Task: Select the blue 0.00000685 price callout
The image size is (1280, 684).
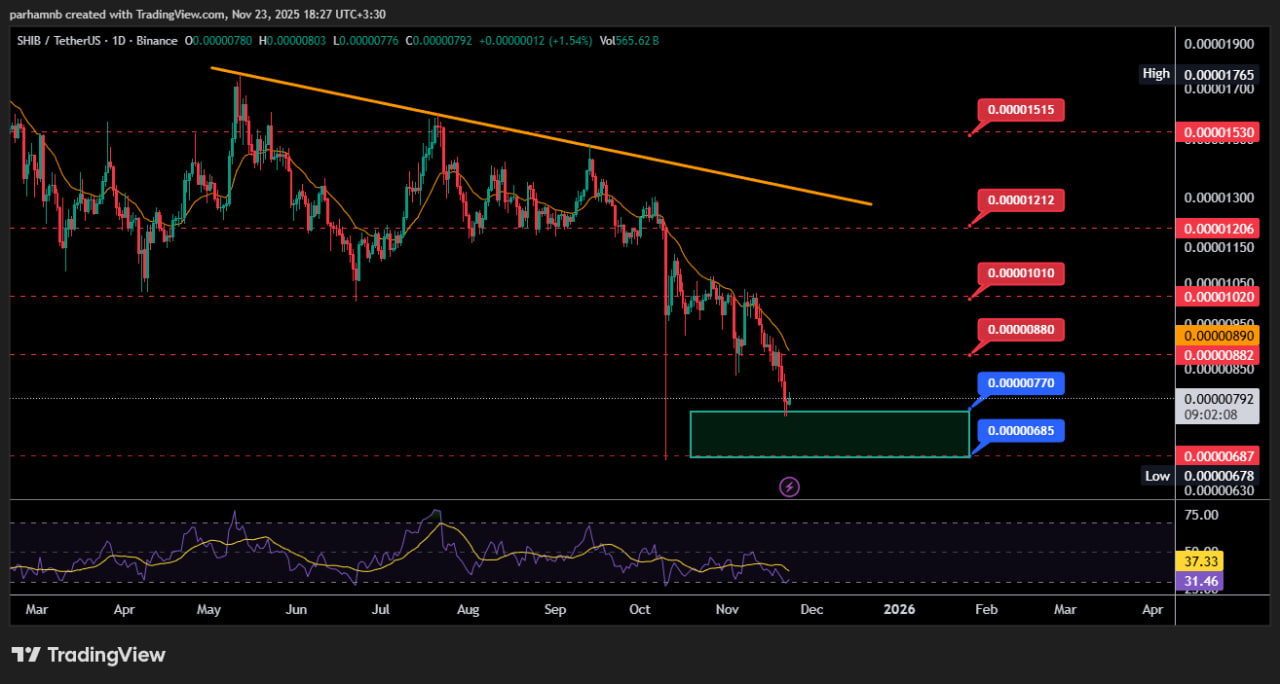Action: [x=1020, y=431]
